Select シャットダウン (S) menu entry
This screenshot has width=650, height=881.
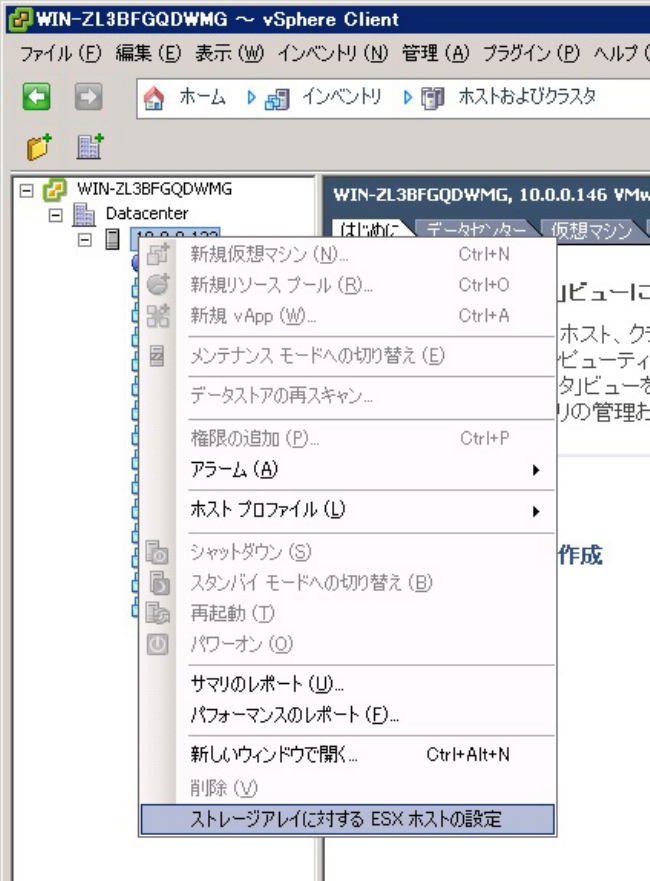point(347,552)
